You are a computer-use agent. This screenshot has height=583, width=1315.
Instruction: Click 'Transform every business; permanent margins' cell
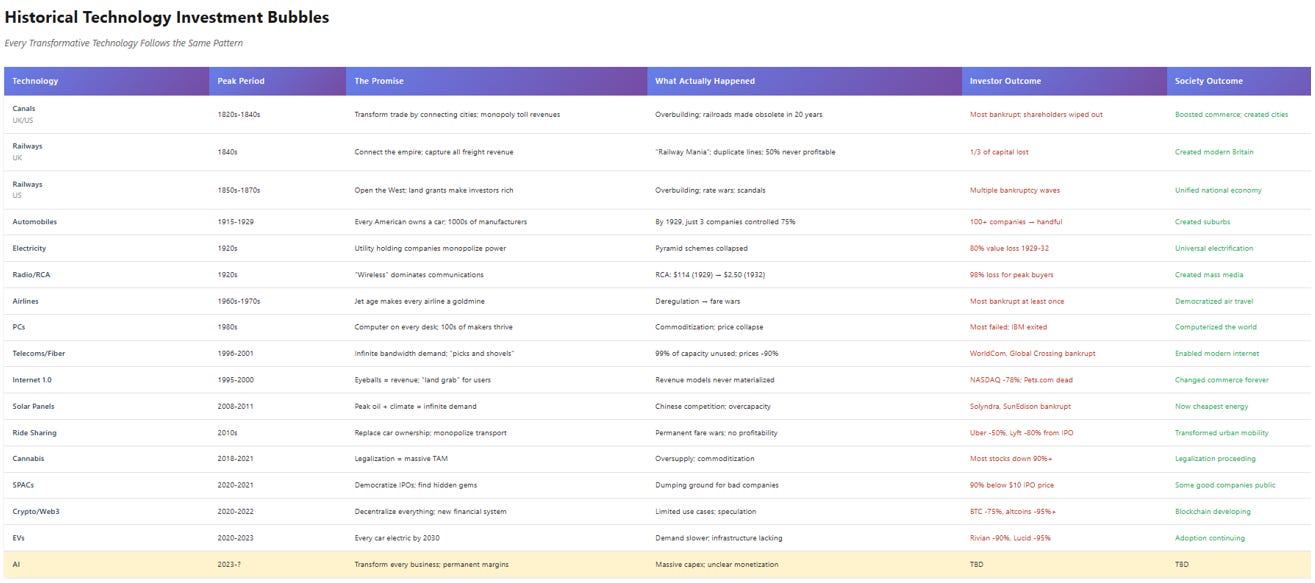coord(497,564)
